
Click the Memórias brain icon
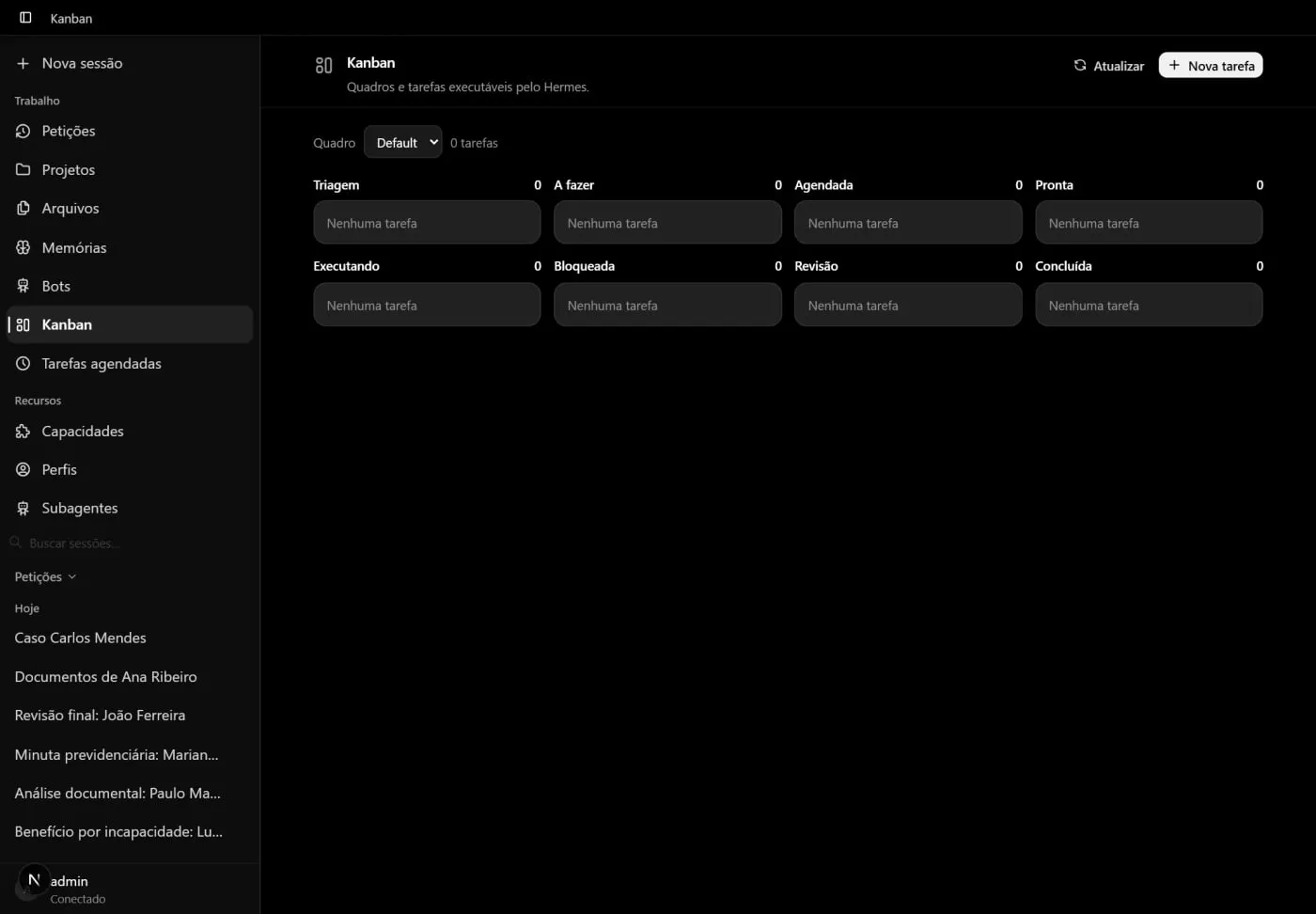23,247
